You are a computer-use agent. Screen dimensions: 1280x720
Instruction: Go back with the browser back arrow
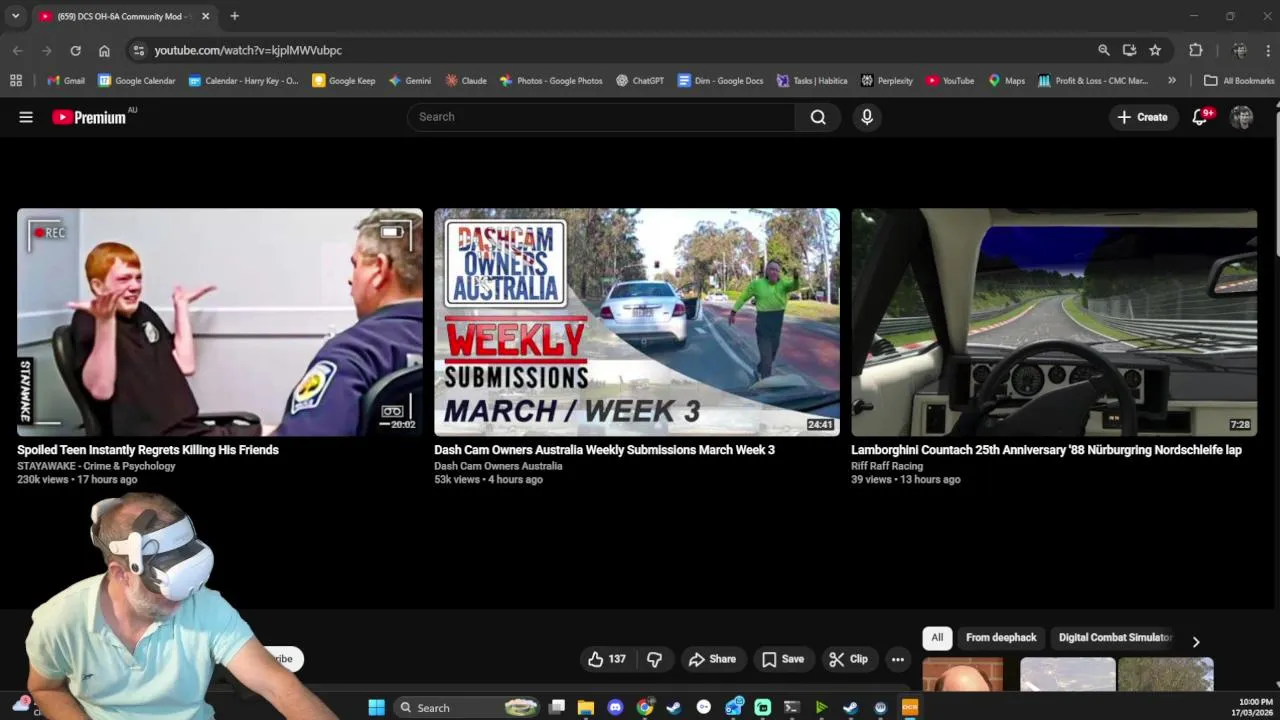pos(18,50)
